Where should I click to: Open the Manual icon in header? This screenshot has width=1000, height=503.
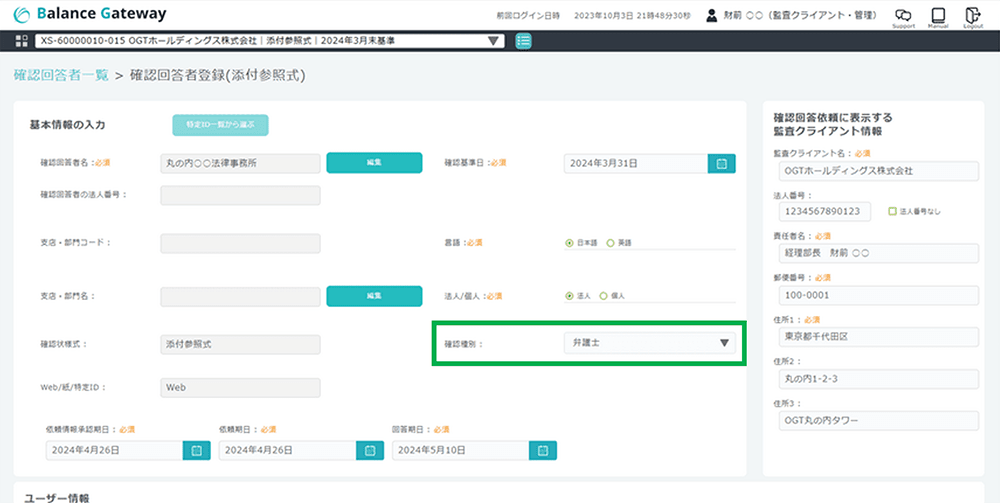[x=937, y=16]
